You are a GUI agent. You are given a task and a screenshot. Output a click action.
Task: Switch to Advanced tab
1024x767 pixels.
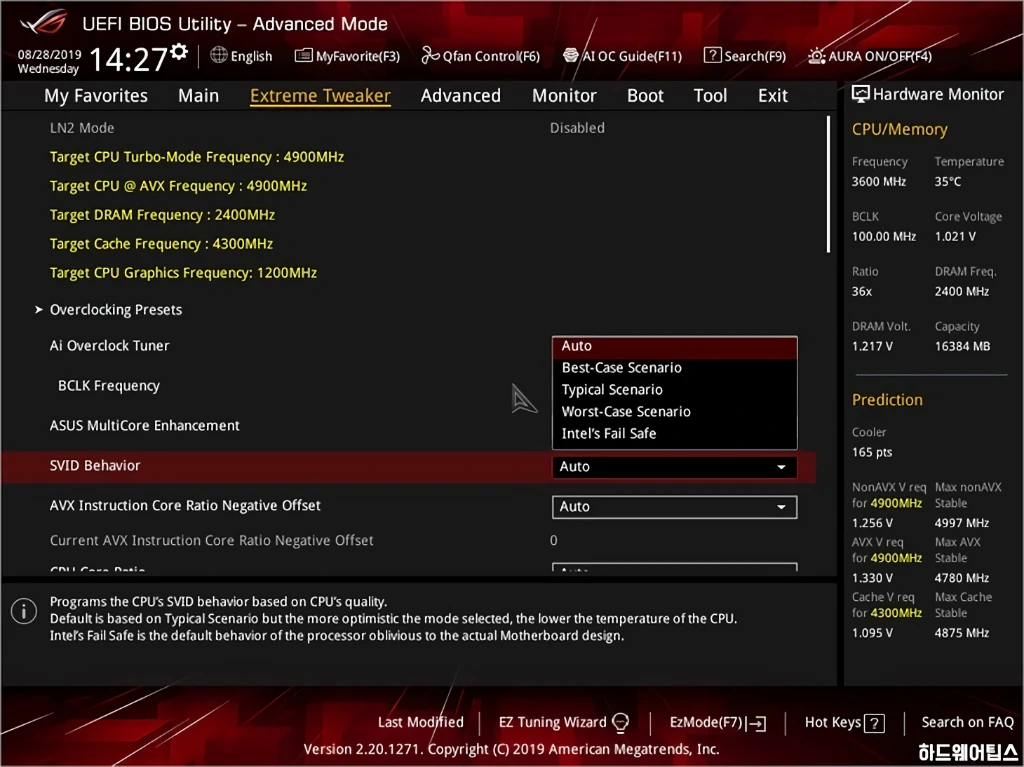460,95
